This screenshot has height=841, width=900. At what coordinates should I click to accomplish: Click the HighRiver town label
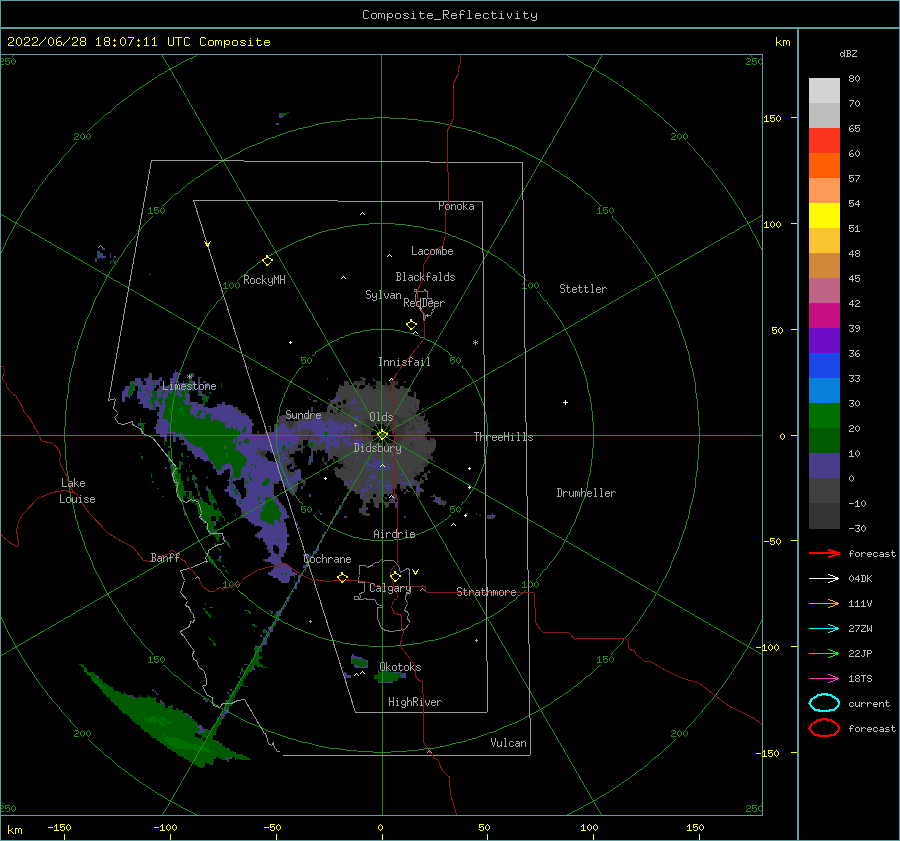pyautogui.click(x=415, y=702)
